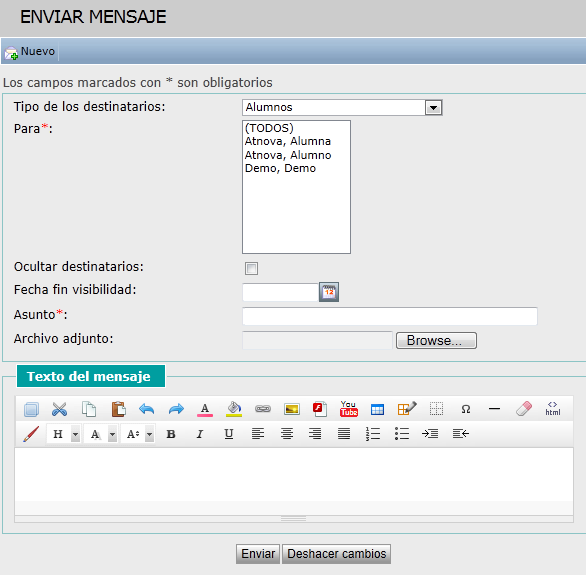Viewport: 586px width, 575px height.
Task: Open the Tipo de los destinatarios dropdown
Action: [x=433, y=108]
